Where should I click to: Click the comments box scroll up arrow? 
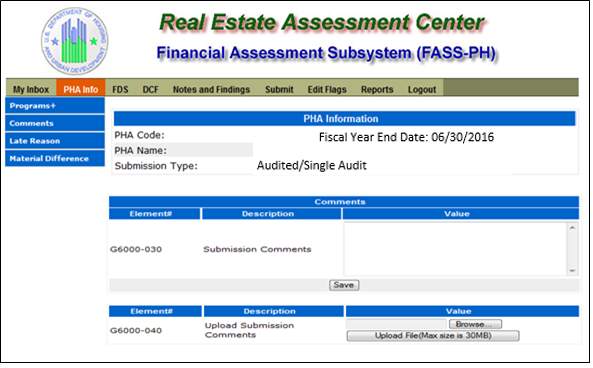click(x=572, y=228)
